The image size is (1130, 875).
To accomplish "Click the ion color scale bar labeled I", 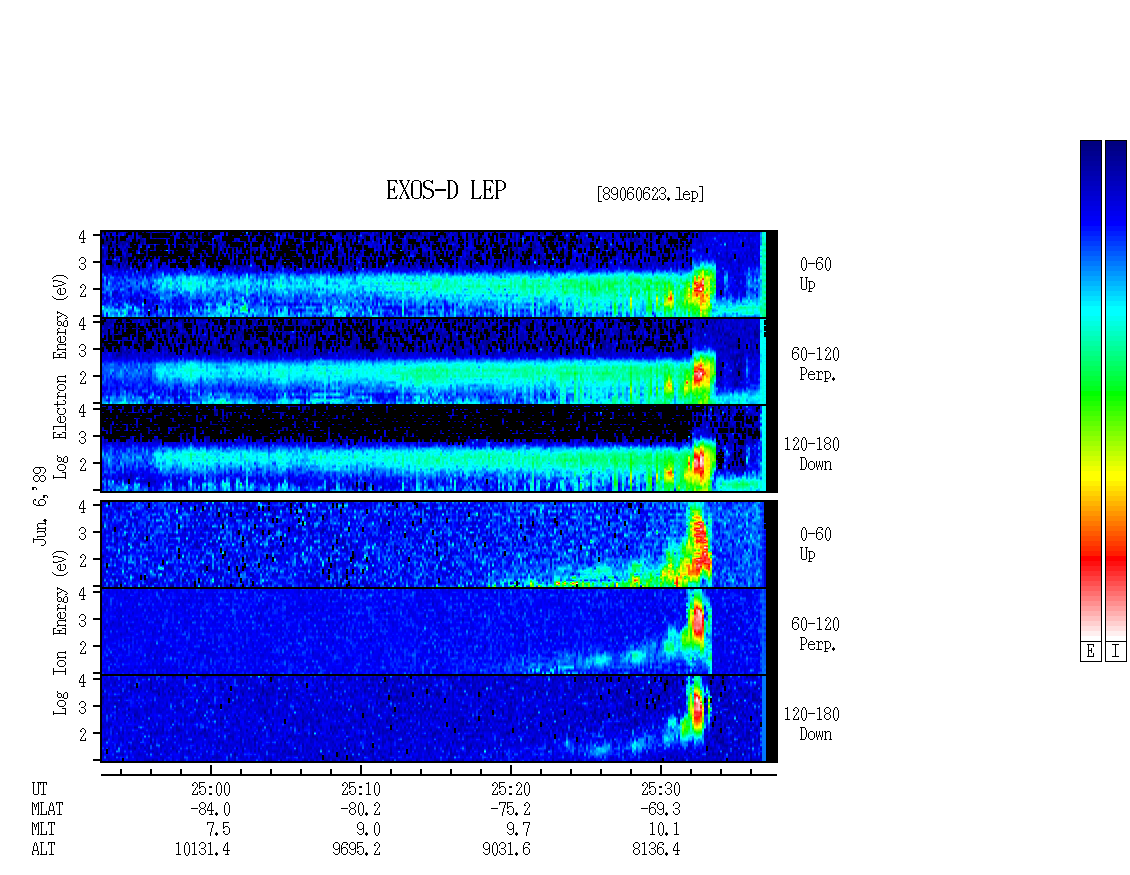I will (x=1116, y=390).
